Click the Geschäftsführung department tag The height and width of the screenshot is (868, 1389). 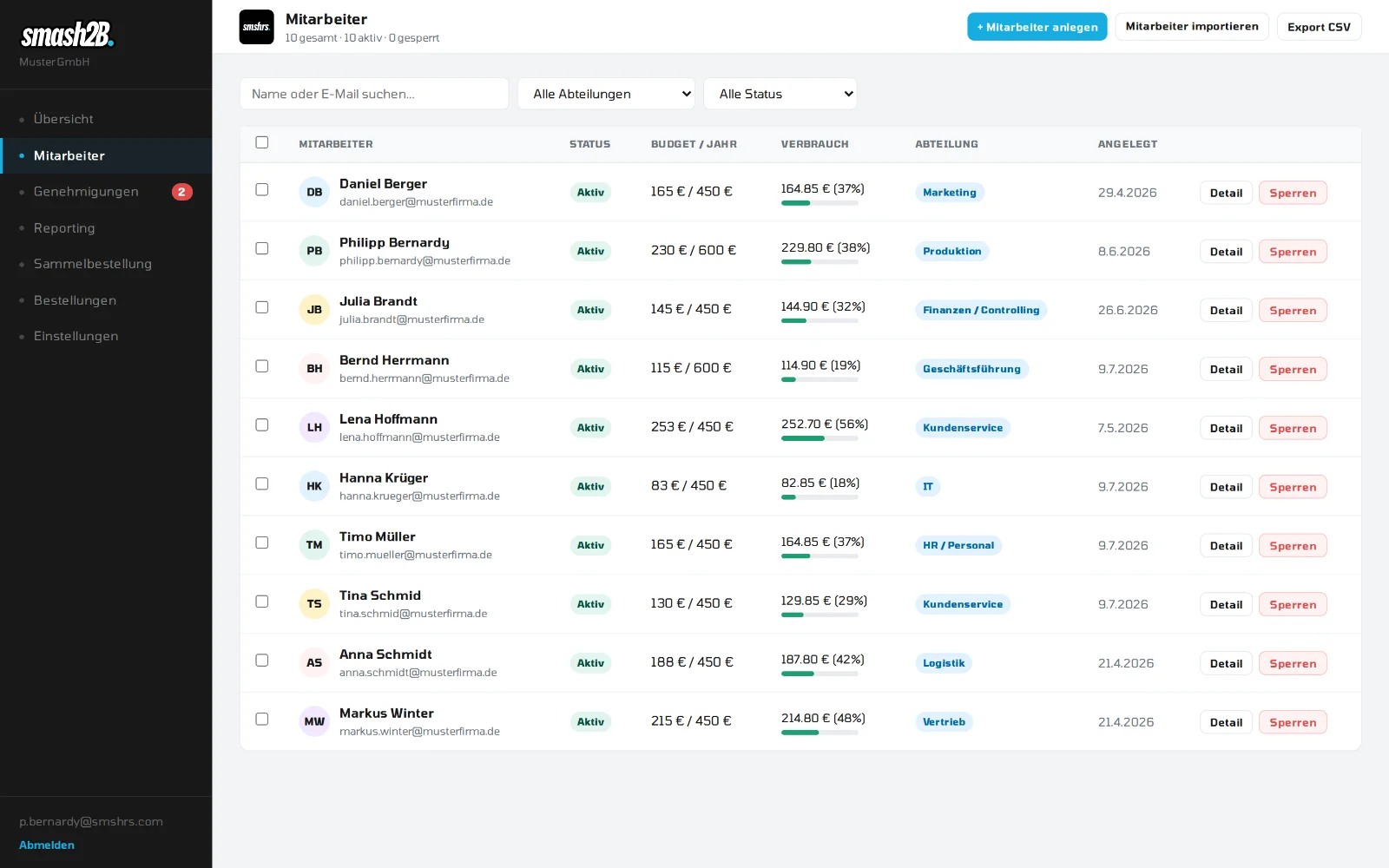[x=971, y=369]
